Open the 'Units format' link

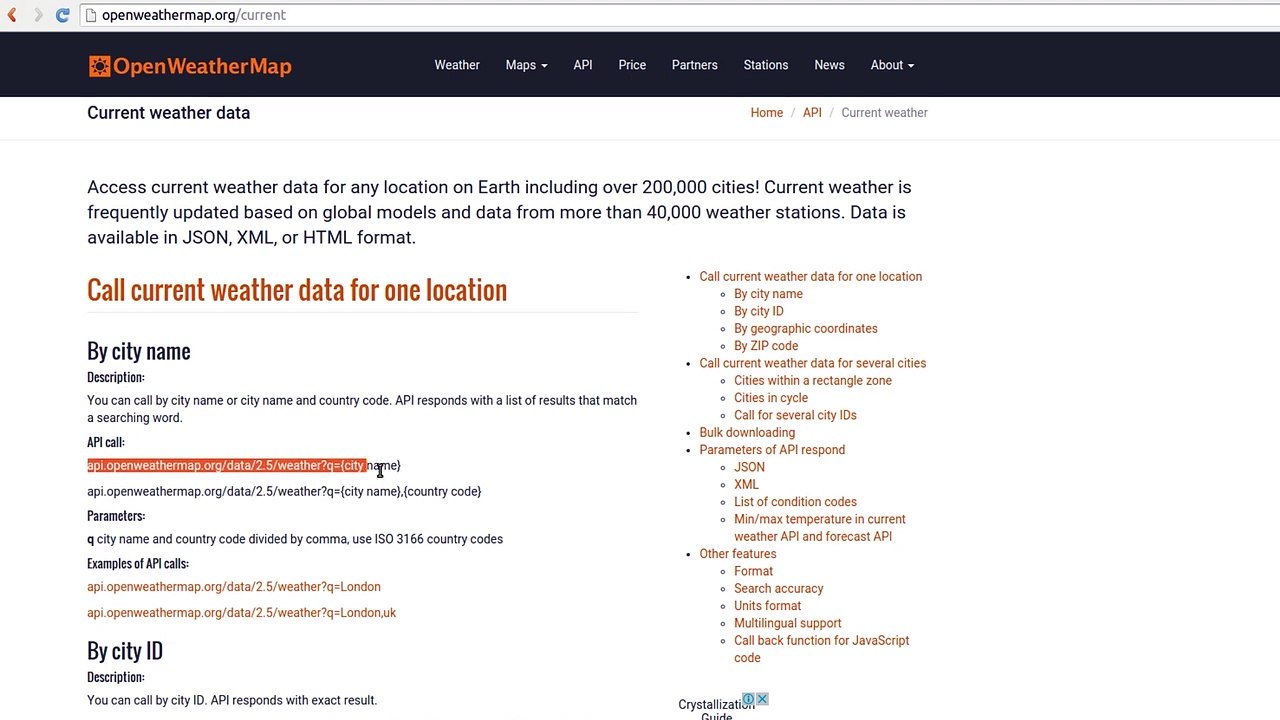(x=767, y=606)
